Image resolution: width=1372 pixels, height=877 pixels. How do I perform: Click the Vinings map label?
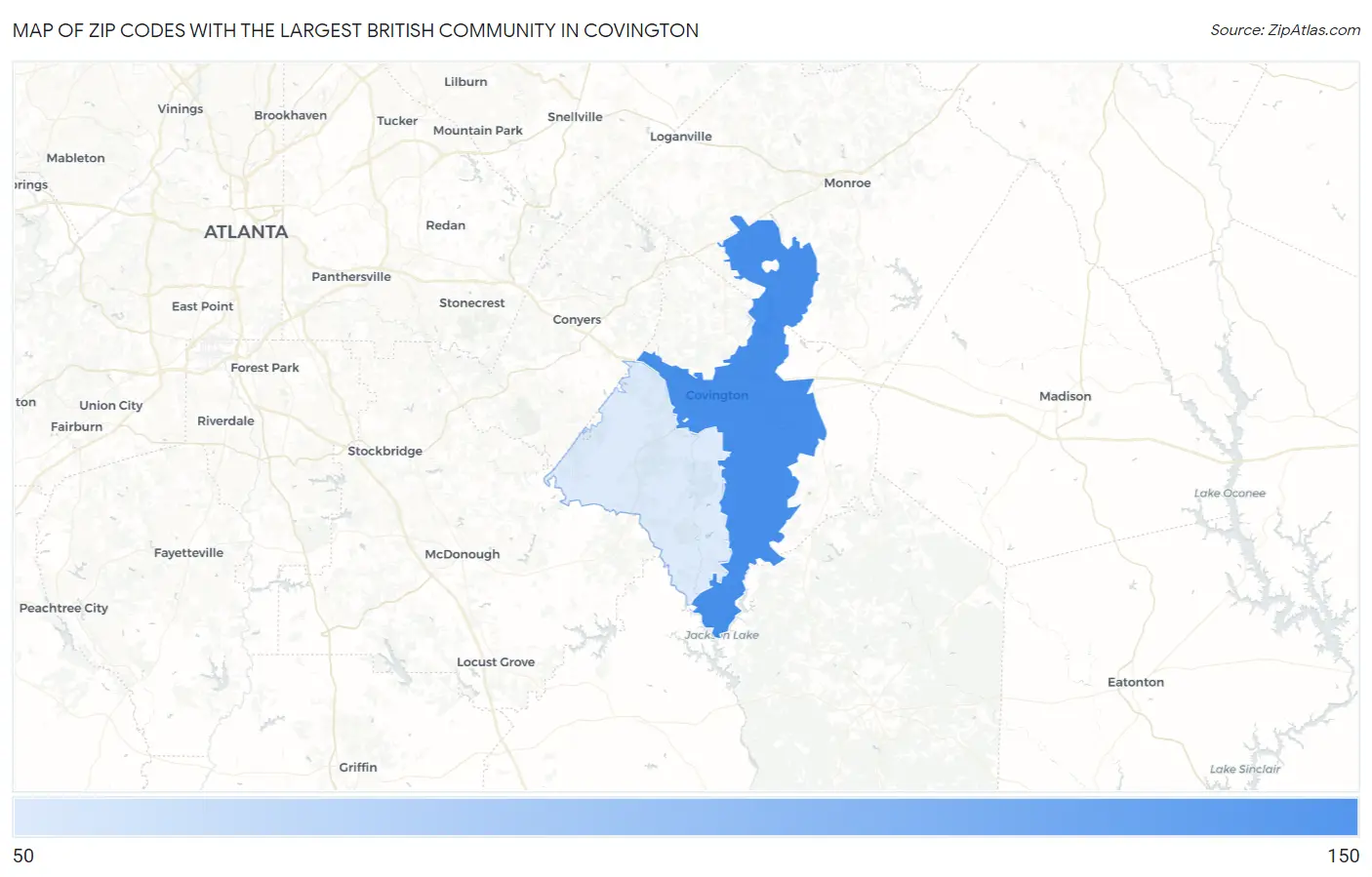[x=181, y=109]
